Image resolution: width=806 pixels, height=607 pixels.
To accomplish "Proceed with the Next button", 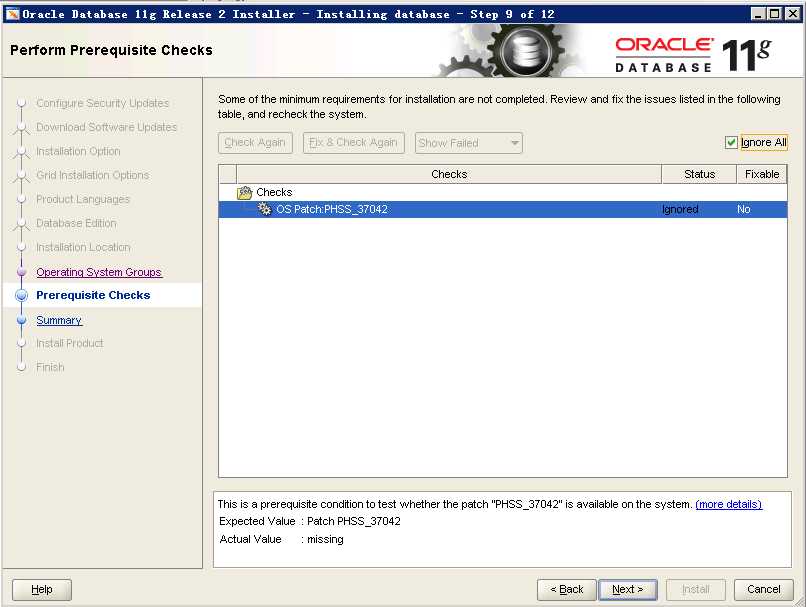I will point(628,590).
